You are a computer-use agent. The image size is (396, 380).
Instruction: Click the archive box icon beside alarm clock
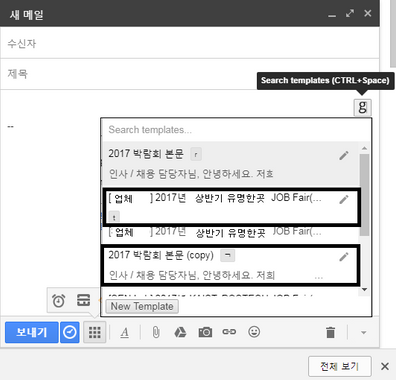[83, 300]
